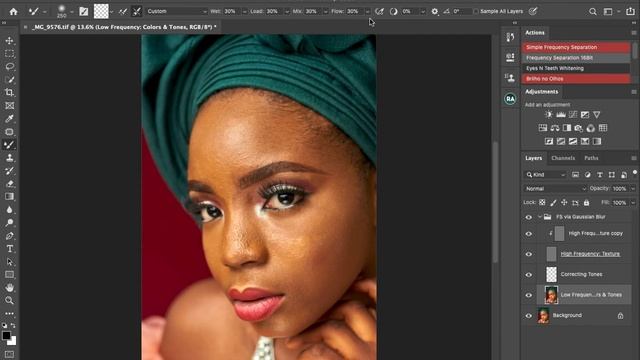640x360 pixels.
Task: Hide the FS via Gaussian Blur group
Action: (x=529, y=217)
